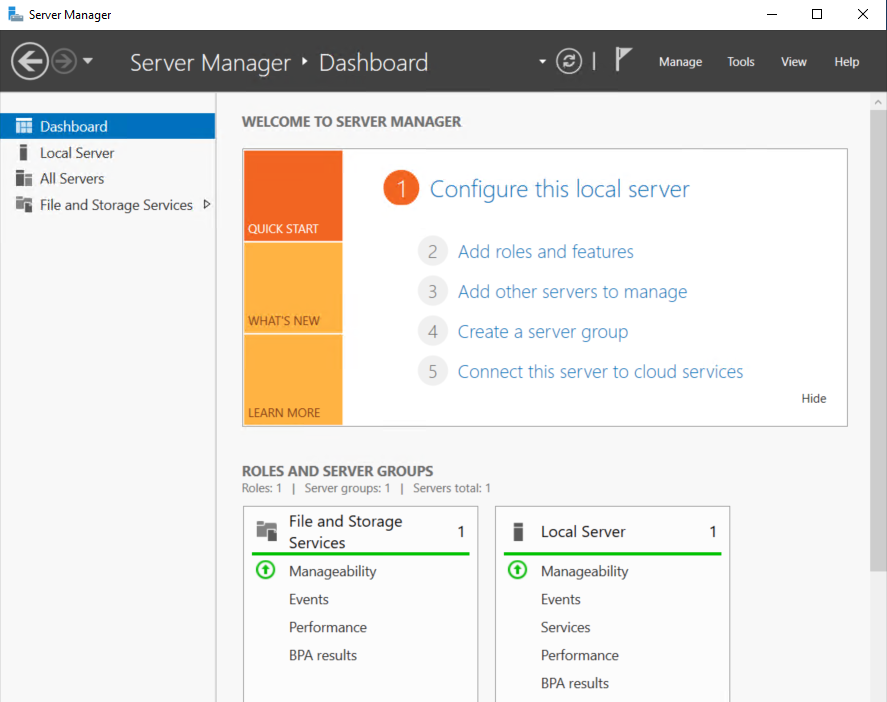The height and width of the screenshot is (702, 887).
Task: Click the step 5 number circle
Action: 433,371
